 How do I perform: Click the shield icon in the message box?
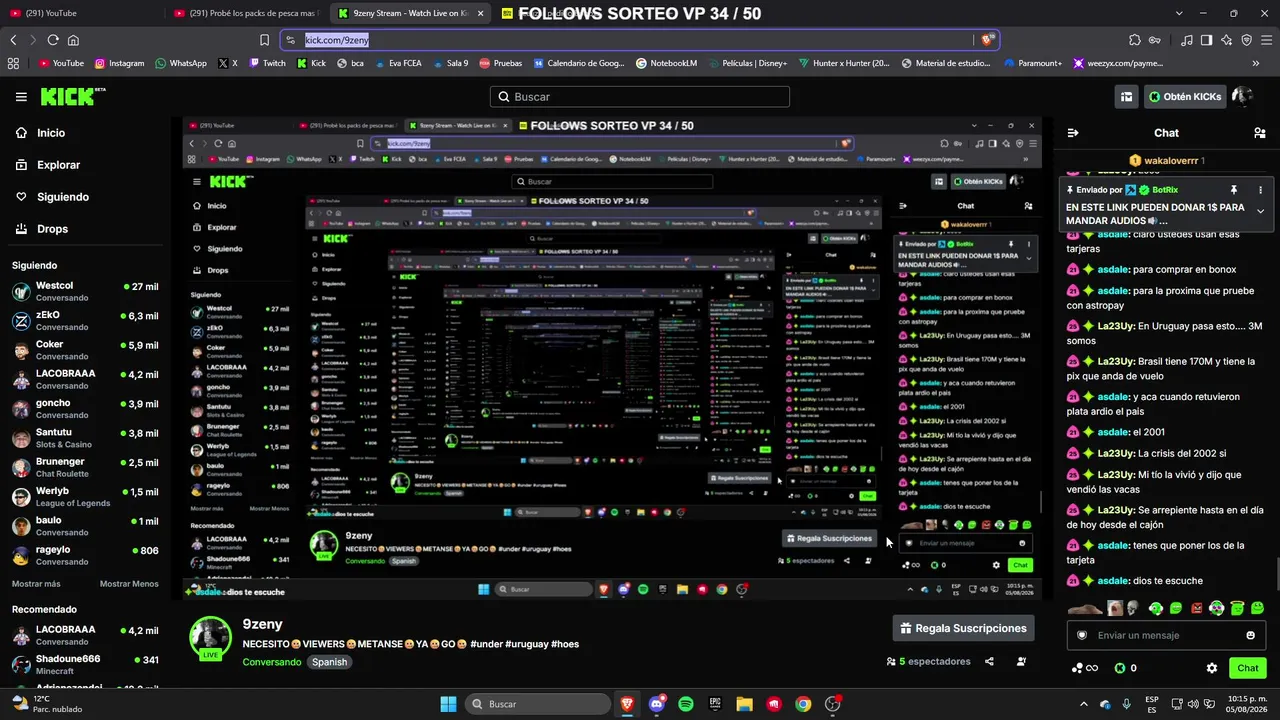(1081, 635)
